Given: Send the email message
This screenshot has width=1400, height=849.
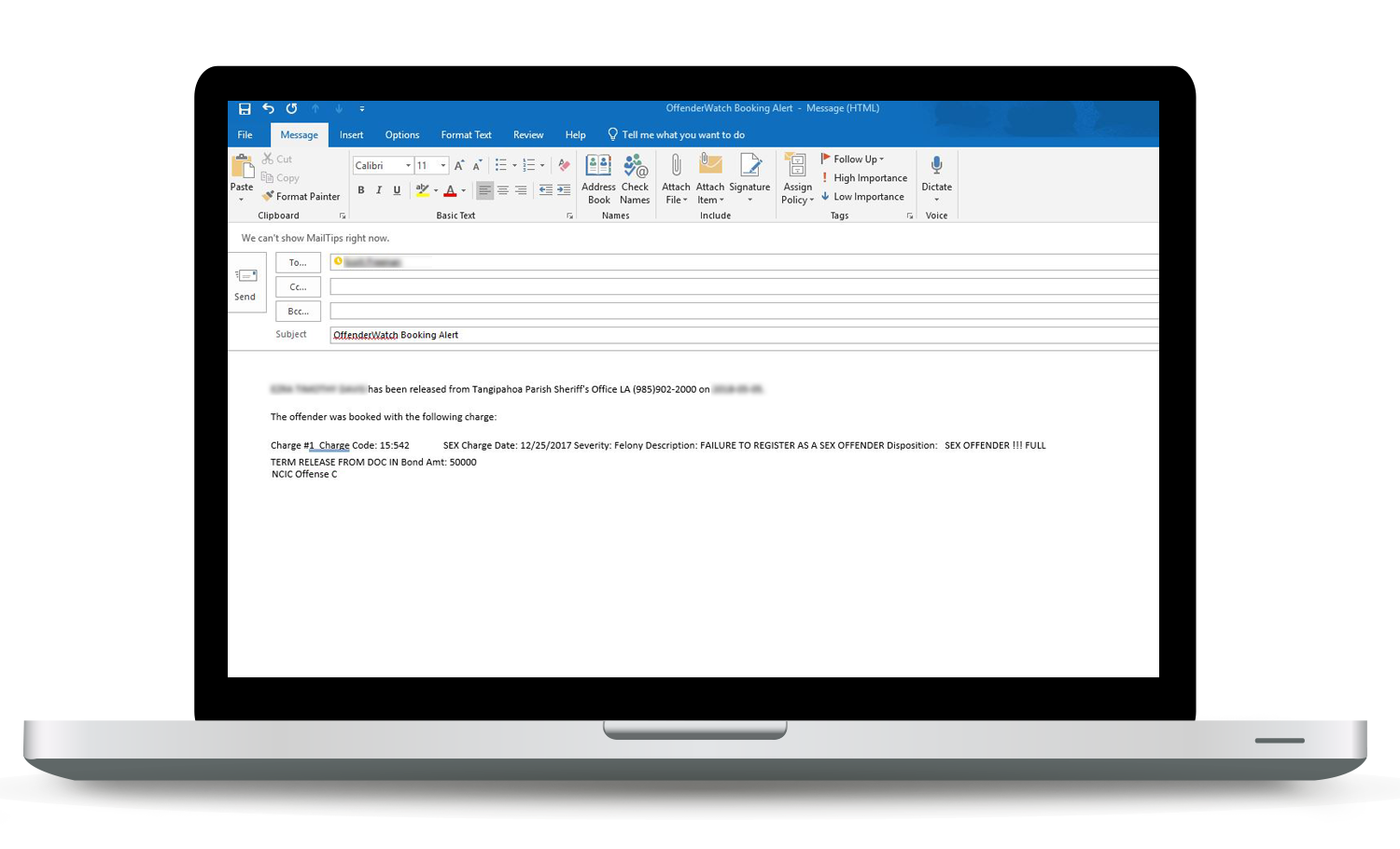Looking at the screenshot, I should (x=245, y=283).
